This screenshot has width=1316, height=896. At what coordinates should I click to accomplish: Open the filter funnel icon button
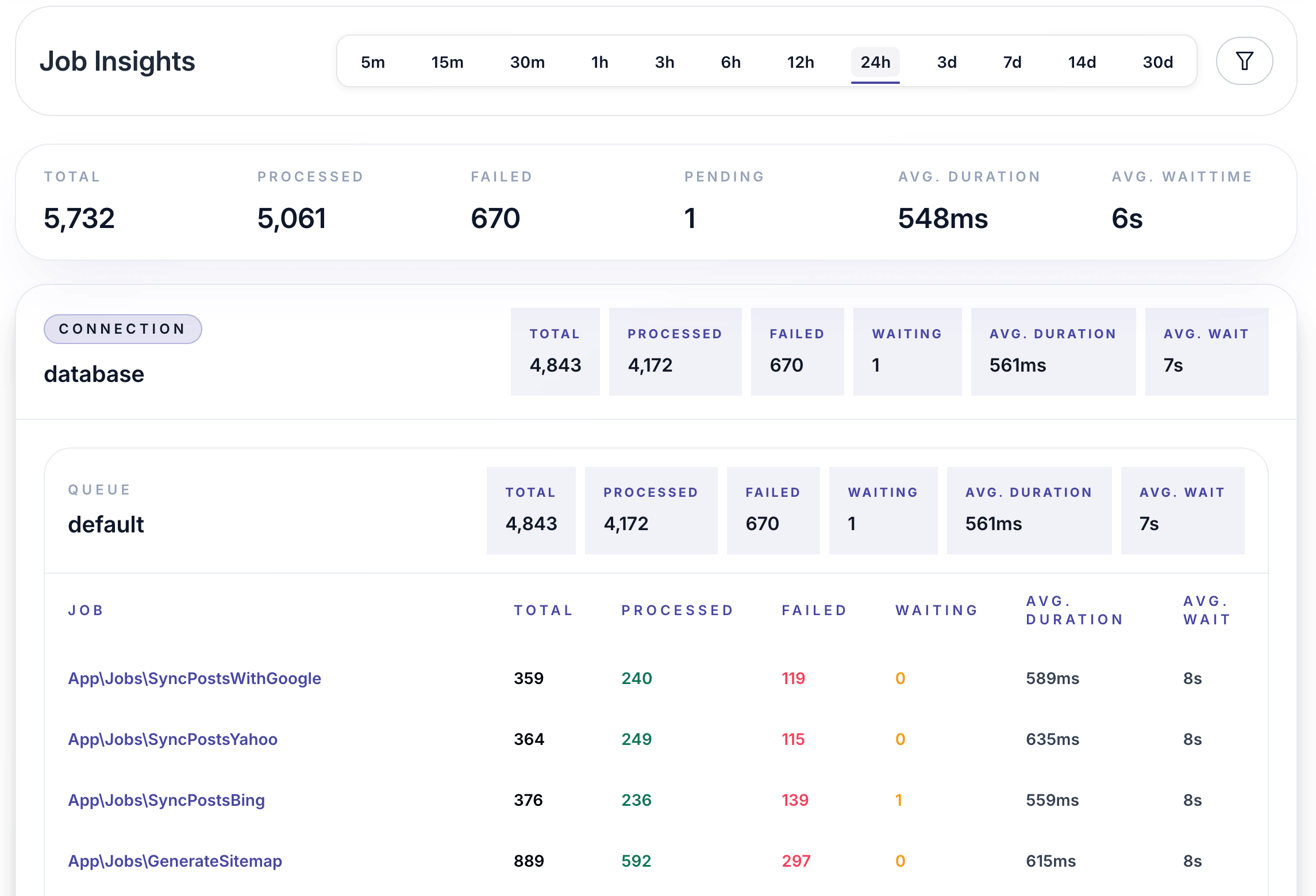coord(1244,61)
